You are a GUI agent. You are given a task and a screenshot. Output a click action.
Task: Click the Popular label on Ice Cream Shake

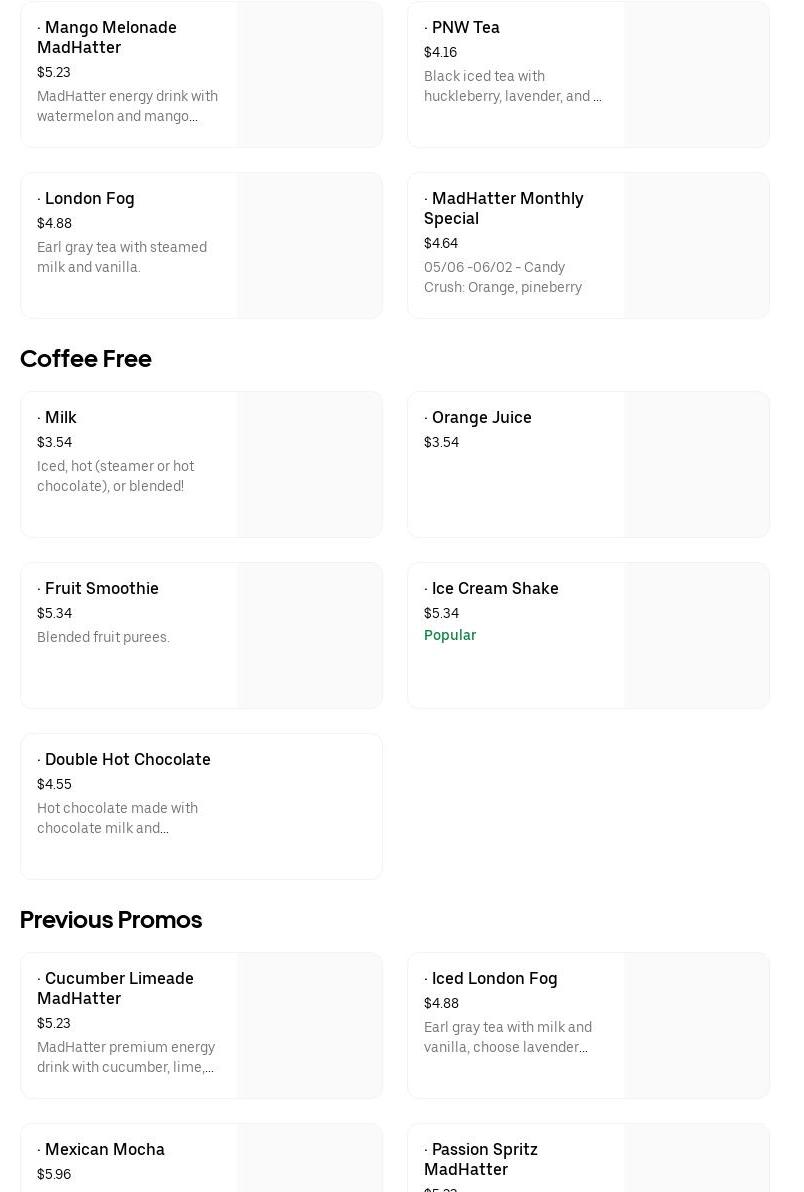(450, 635)
